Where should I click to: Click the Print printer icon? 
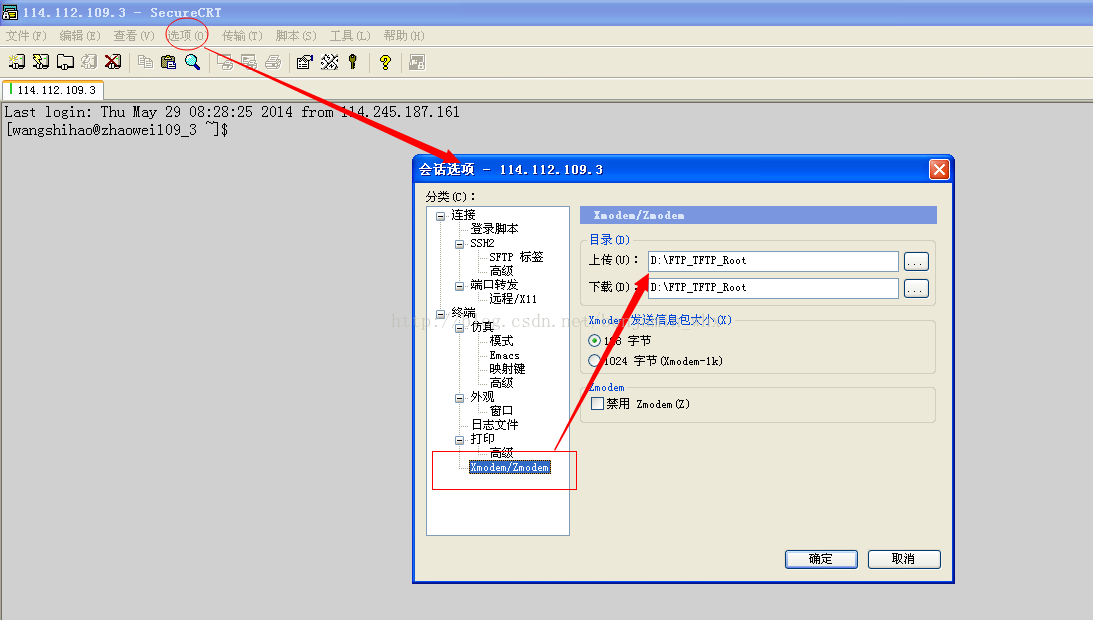[x=273, y=62]
